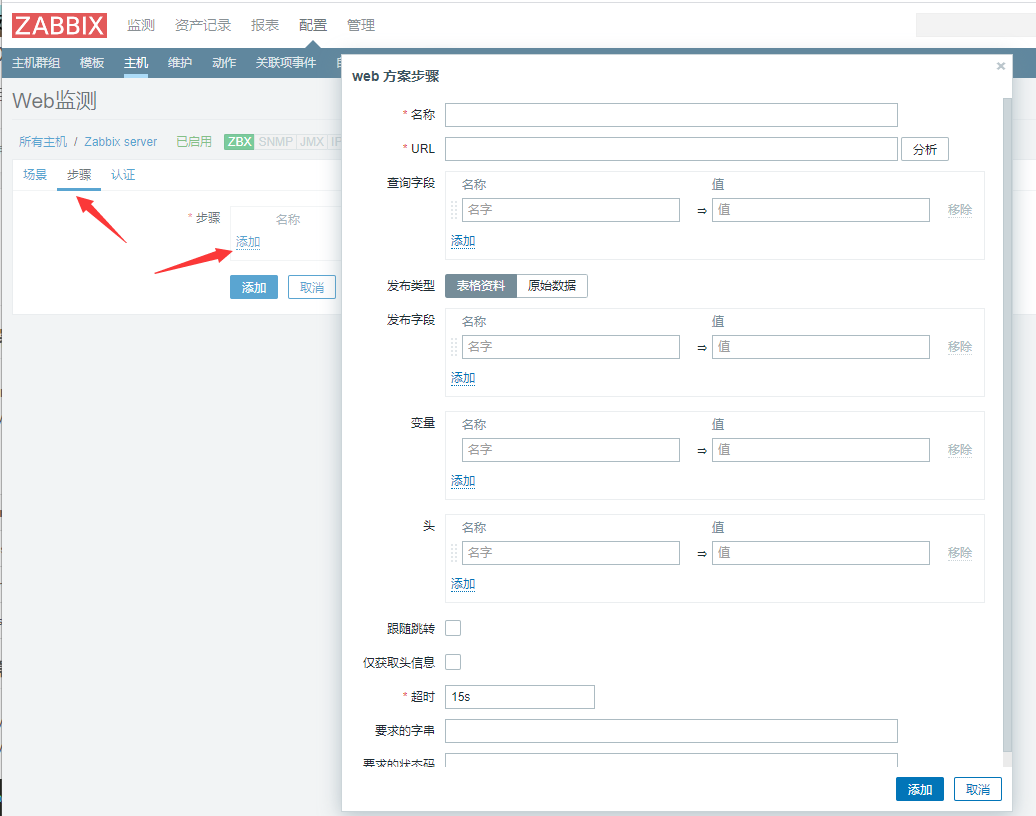Click 添加 link under 变量
This screenshot has height=816, width=1036.
click(462, 481)
